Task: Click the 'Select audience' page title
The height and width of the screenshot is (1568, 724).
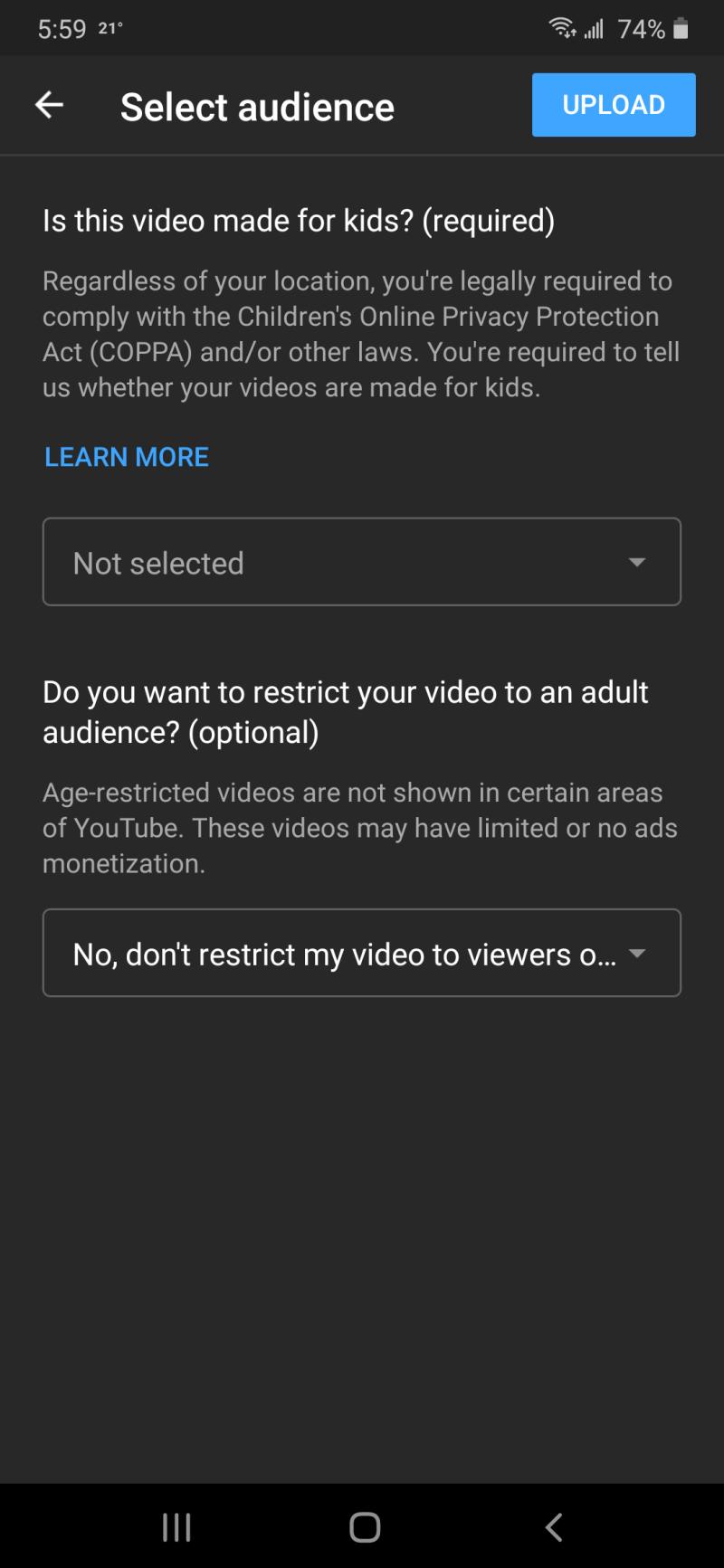Action: [257, 107]
